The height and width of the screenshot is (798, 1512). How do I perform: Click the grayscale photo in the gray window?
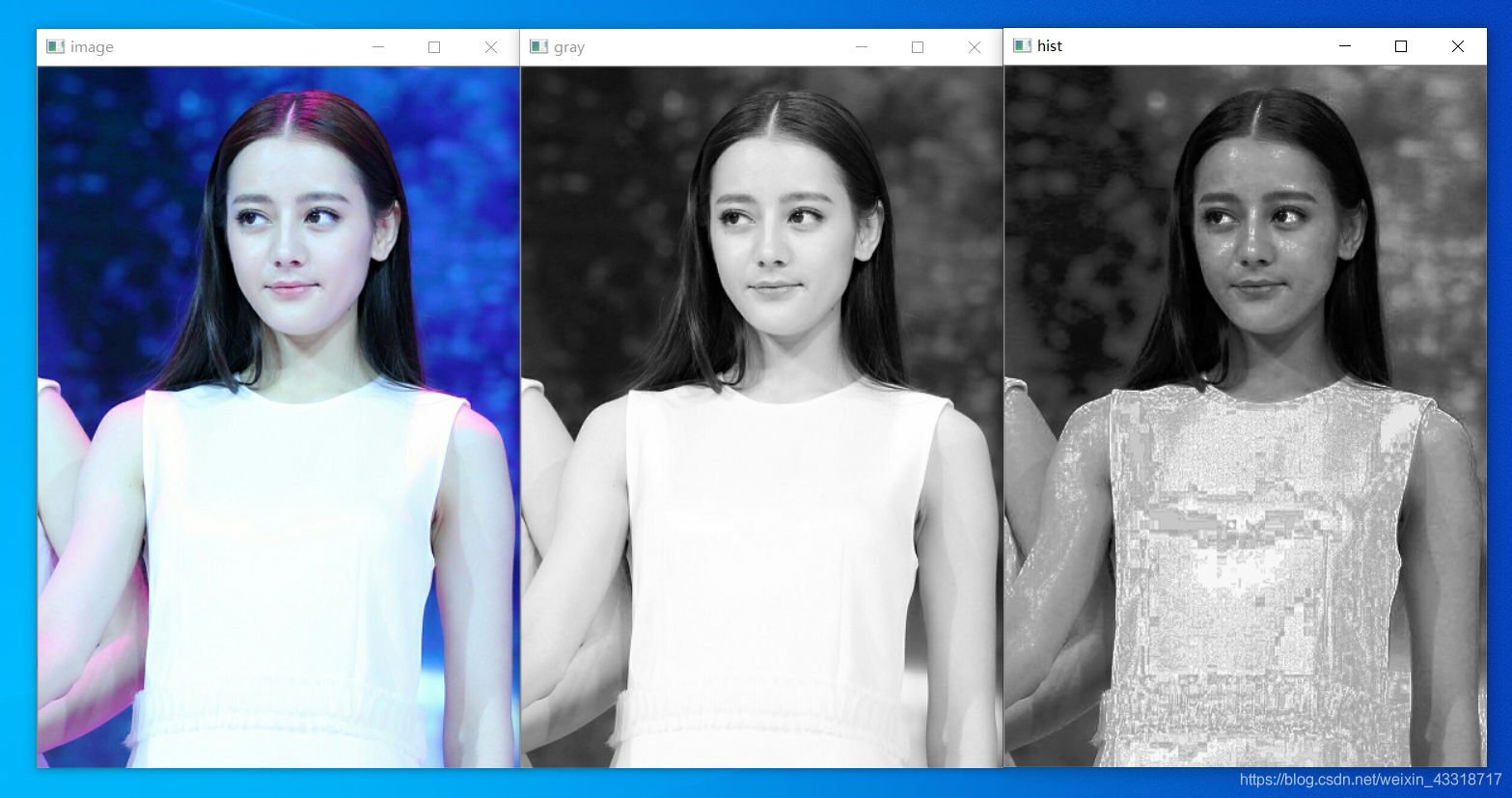tap(761, 417)
